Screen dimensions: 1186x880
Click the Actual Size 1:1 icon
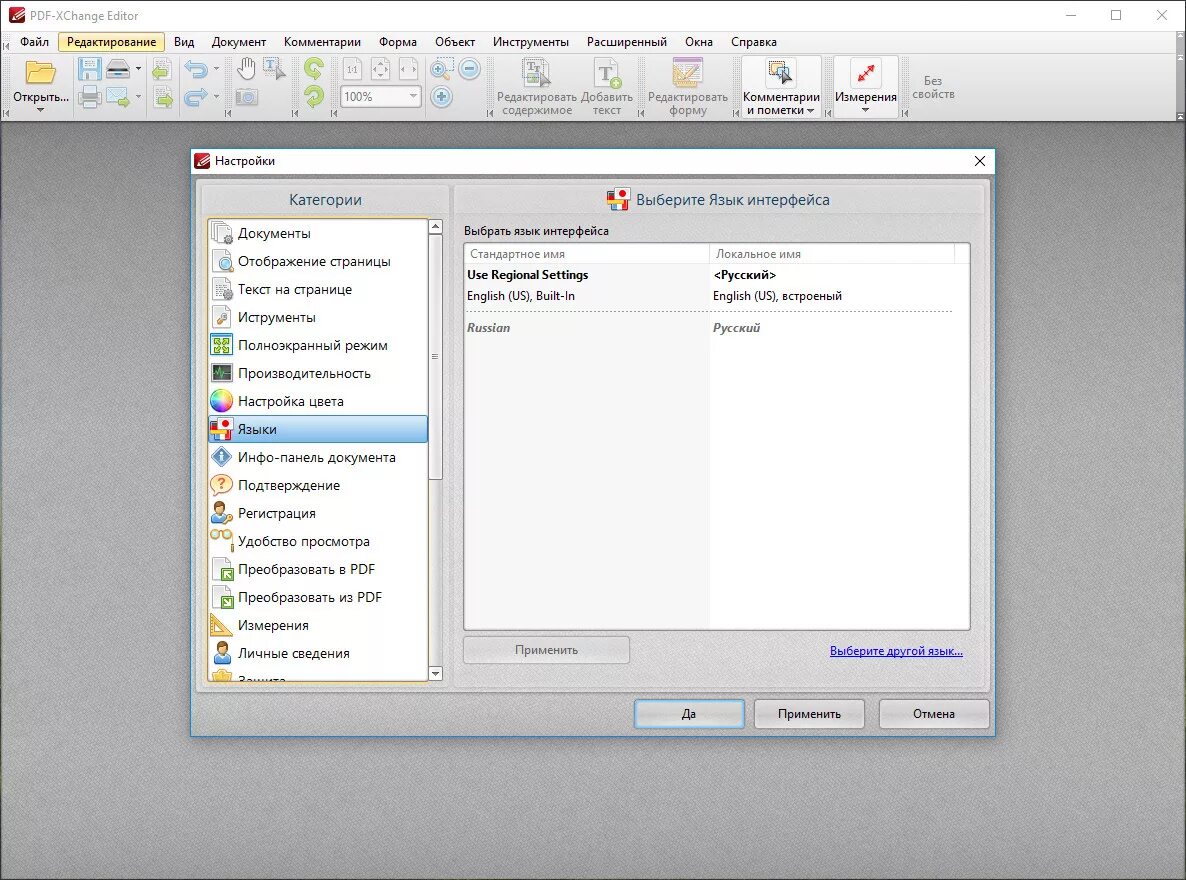tap(352, 69)
